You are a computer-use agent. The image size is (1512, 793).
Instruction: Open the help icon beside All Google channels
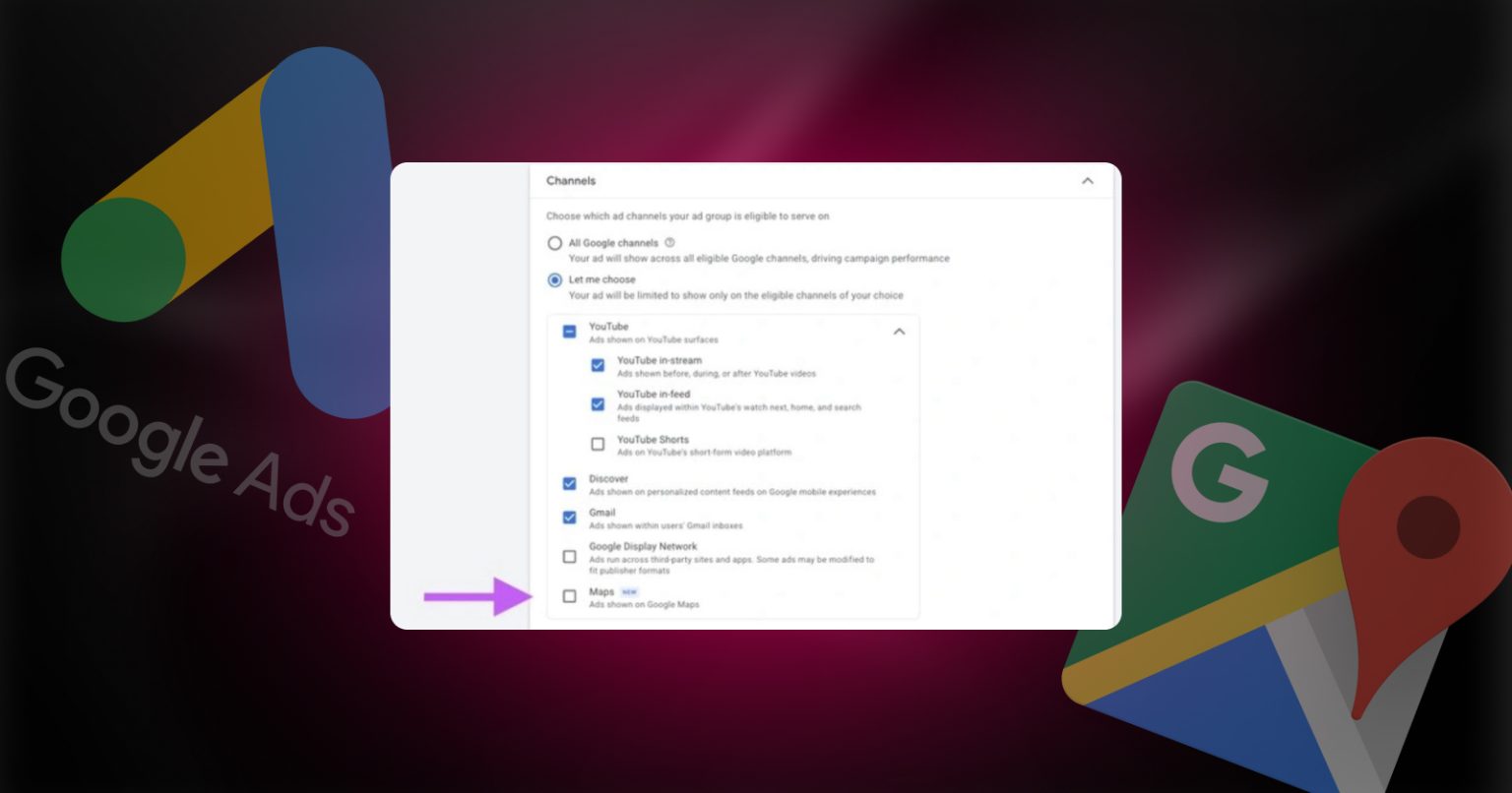click(x=670, y=242)
